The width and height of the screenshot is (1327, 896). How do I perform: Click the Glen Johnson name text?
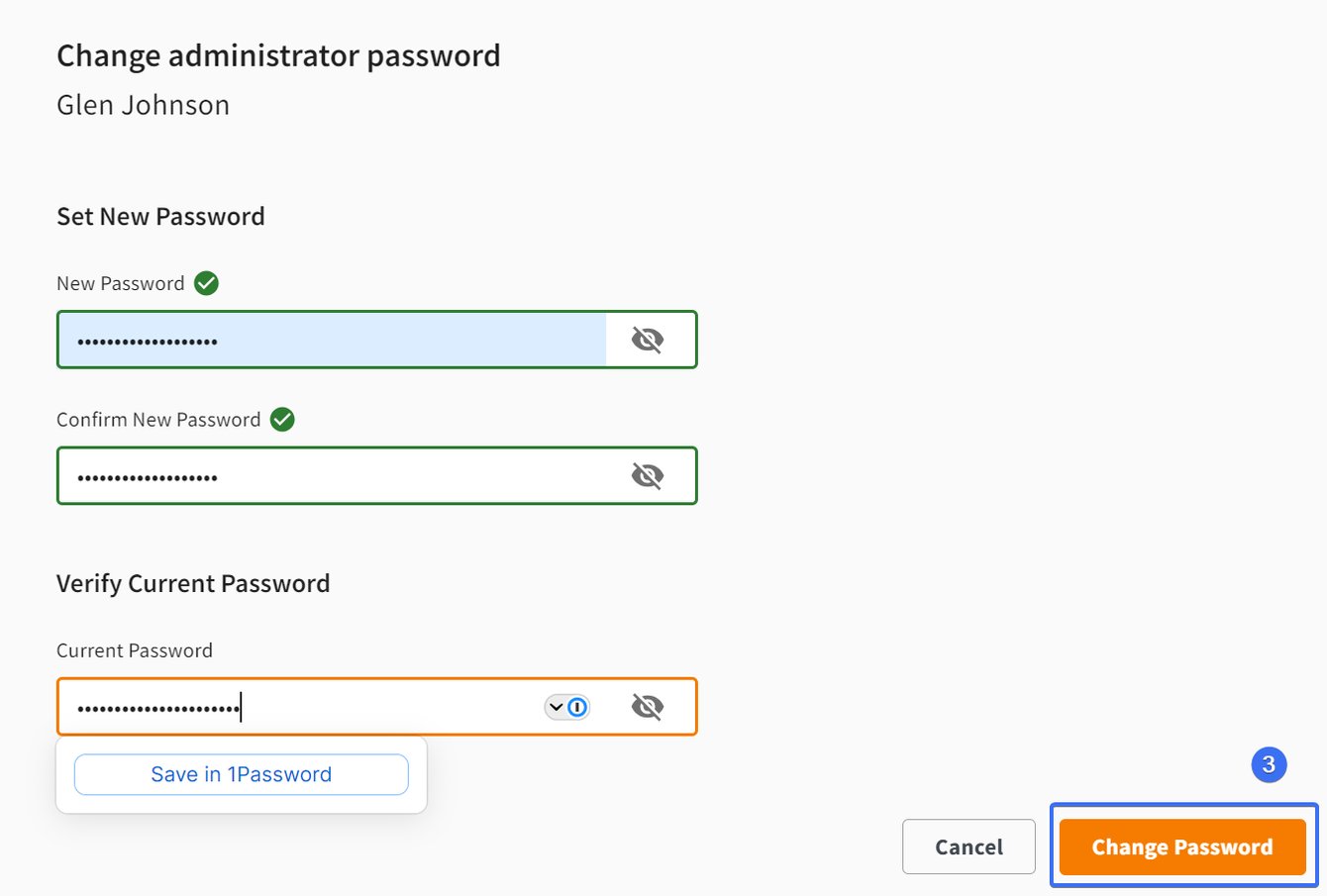(x=143, y=104)
